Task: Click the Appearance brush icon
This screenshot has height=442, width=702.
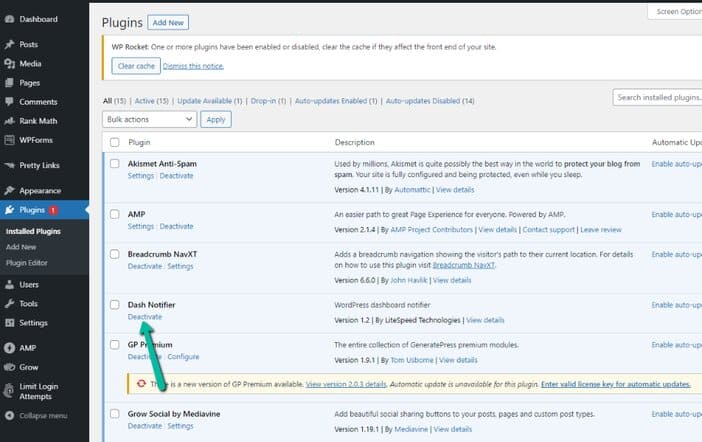Action: [x=9, y=191]
